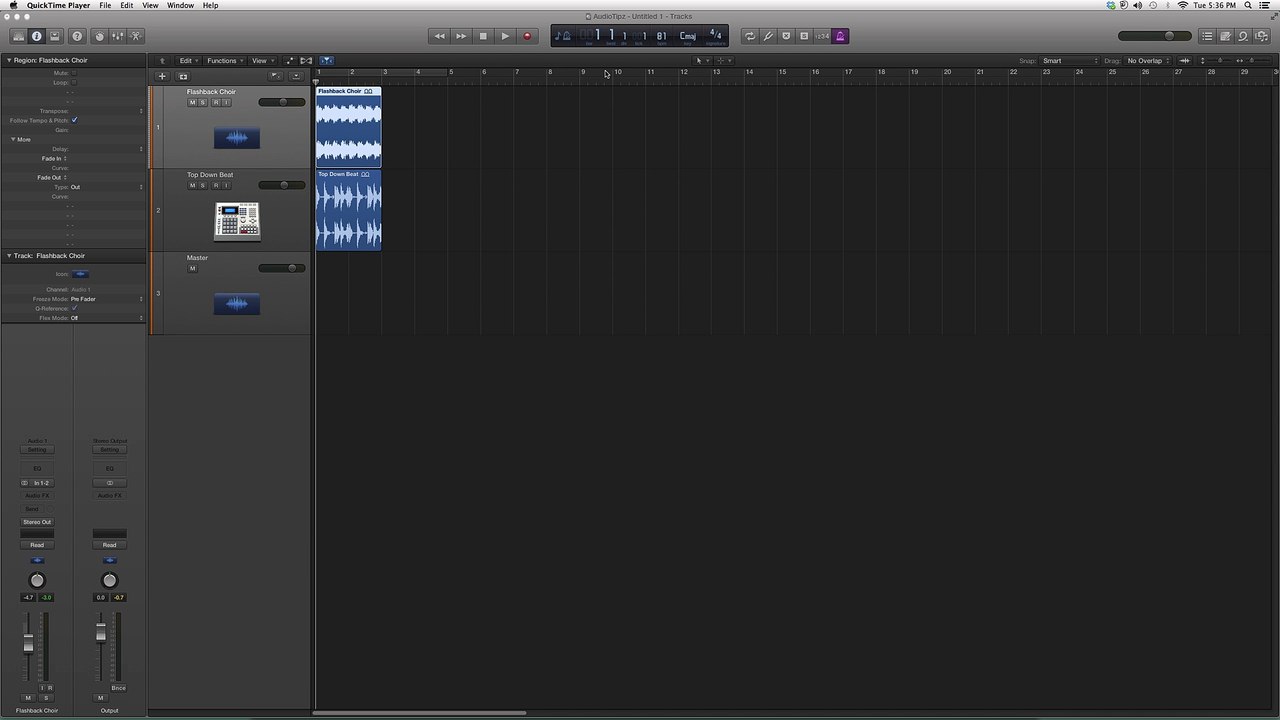Open the Editors scissors icon
Screen dimensions: 1280x720
(x=135, y=36)
